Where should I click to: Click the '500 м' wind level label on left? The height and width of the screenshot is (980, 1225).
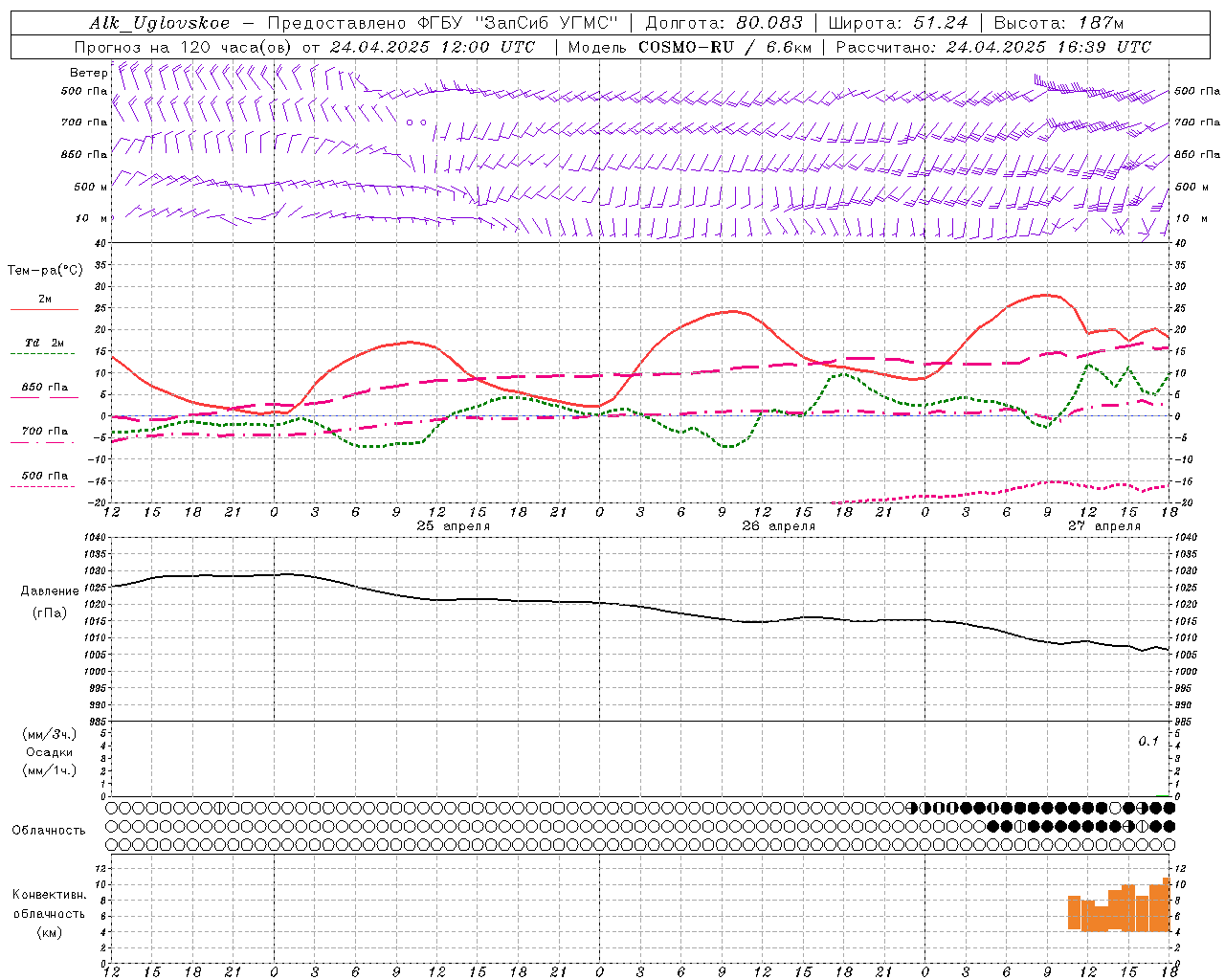pyautogui.click(x=91, y=188)
